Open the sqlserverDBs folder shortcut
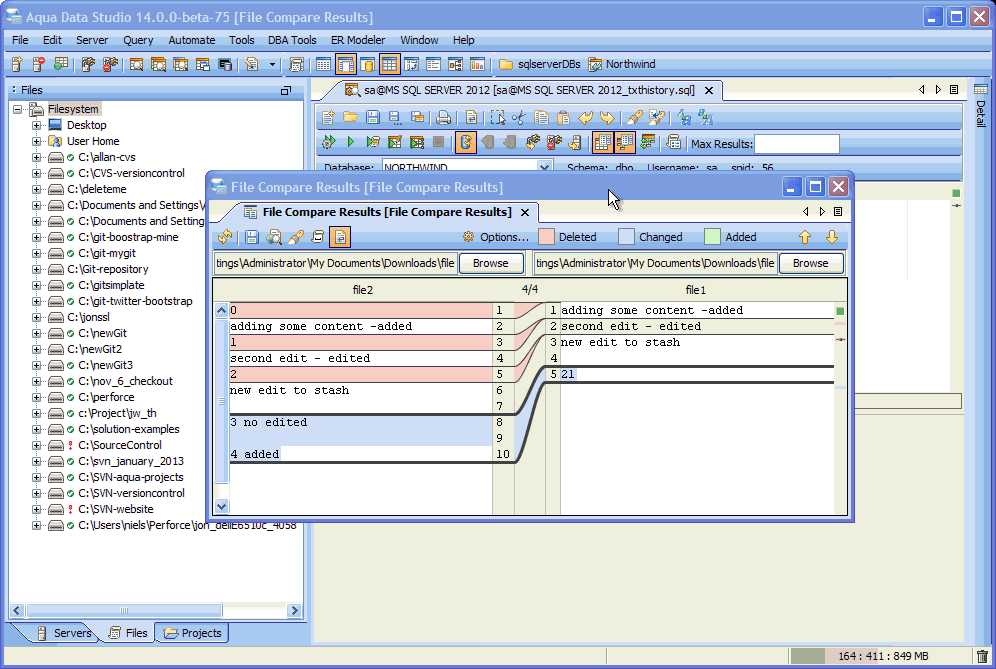 pos(541,64)
